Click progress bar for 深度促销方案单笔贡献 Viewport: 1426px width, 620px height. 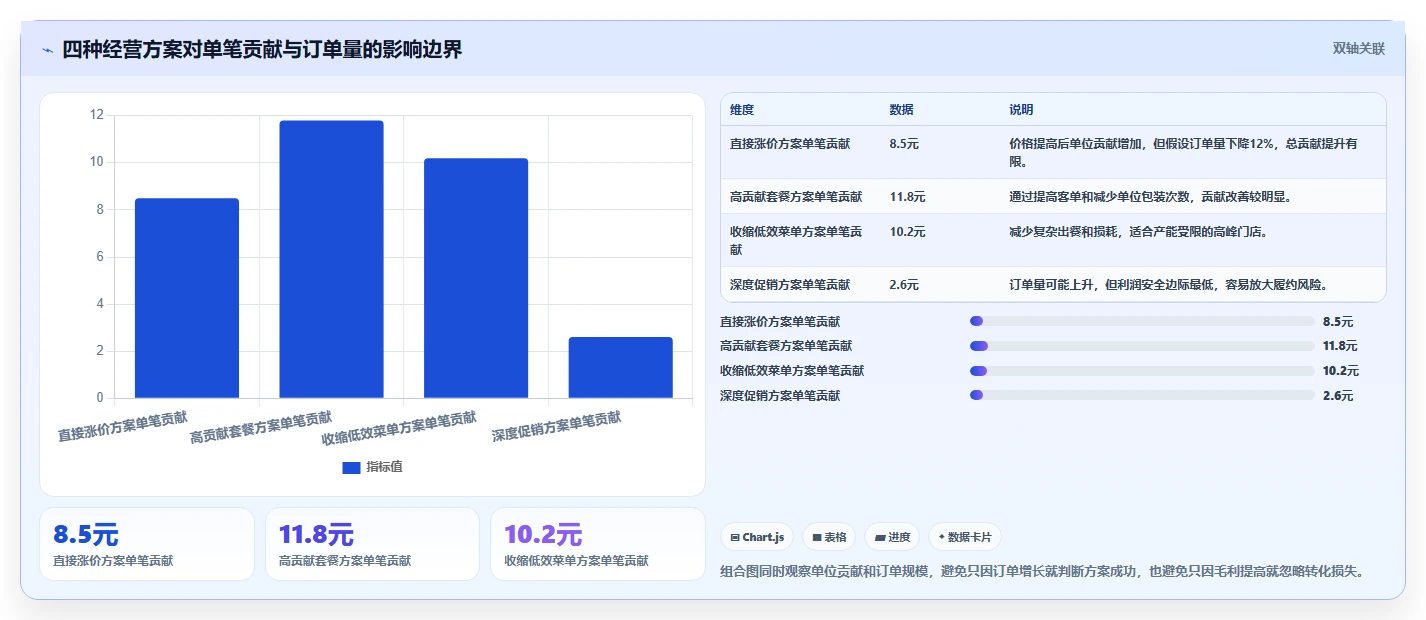[x=1142, y=396]
